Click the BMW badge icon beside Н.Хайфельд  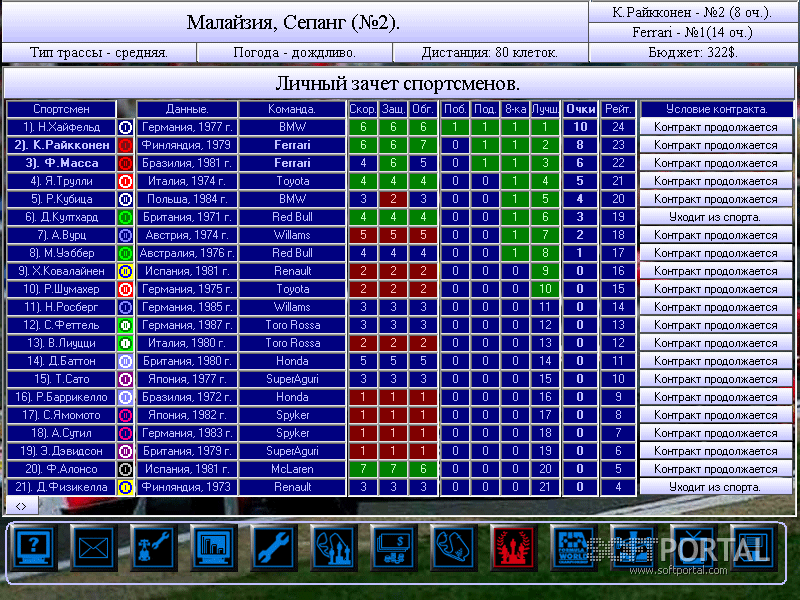pos(126,127)
